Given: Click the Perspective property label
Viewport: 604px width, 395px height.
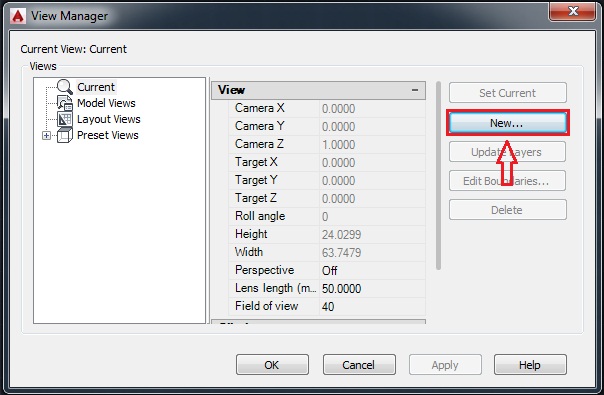Looking at the screenshot, I should click(x=264, y=270).
